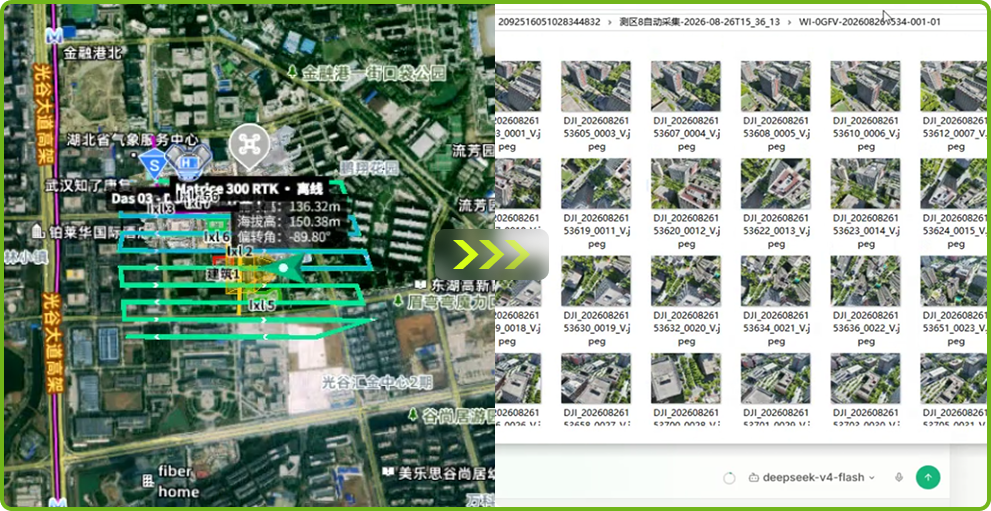991x511 pixels.
Task: Click the fiber home map label
Action: coord(179,481)
